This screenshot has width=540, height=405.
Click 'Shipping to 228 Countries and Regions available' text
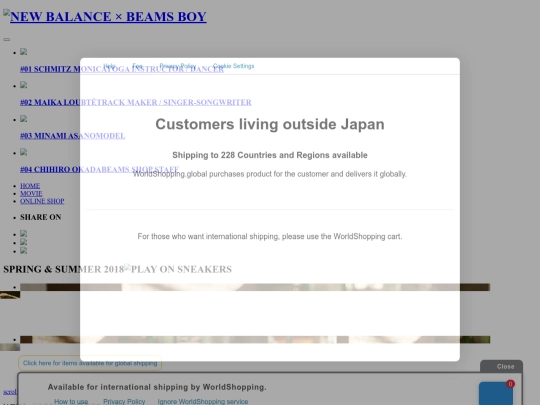coord(270,155)
